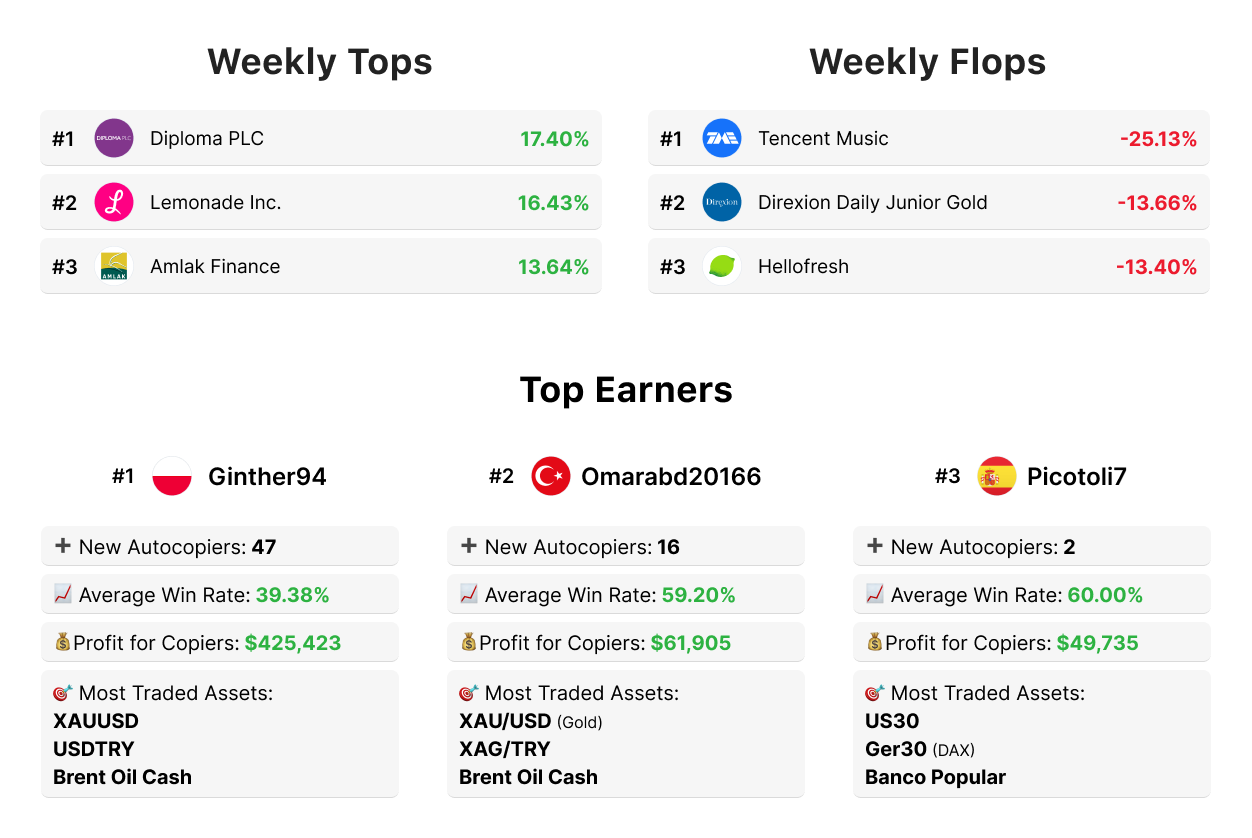Open the Omarabd20166 trader profile name
The height and width of the screenshot is (838, 1252).
pyautogui.click(x=671, y=477)
